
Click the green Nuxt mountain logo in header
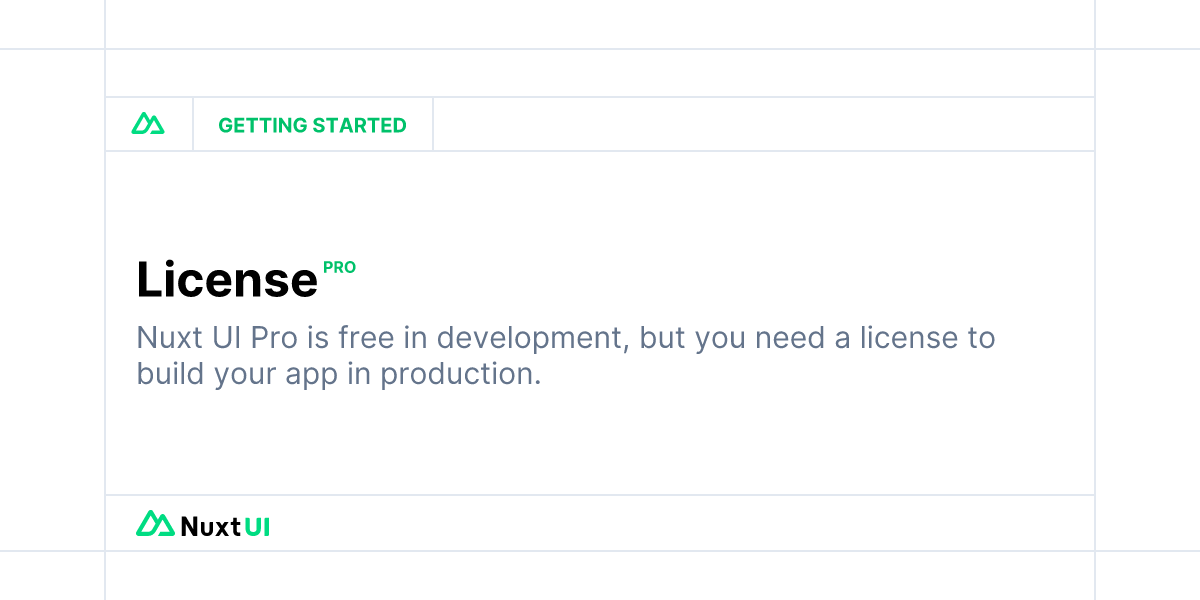click(x=148, y=124)
